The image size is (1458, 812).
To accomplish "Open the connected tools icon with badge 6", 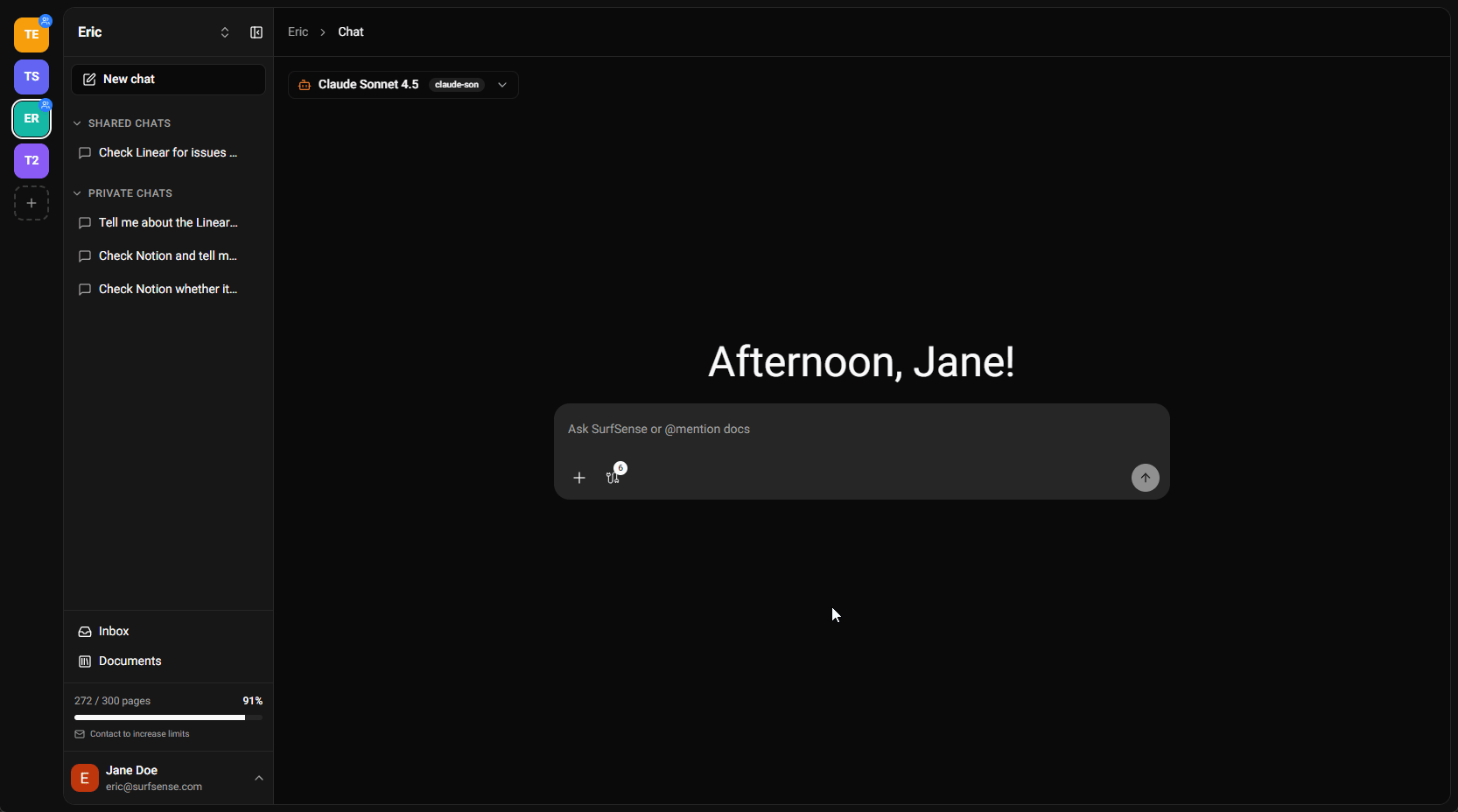I will (x=613, y=478).
